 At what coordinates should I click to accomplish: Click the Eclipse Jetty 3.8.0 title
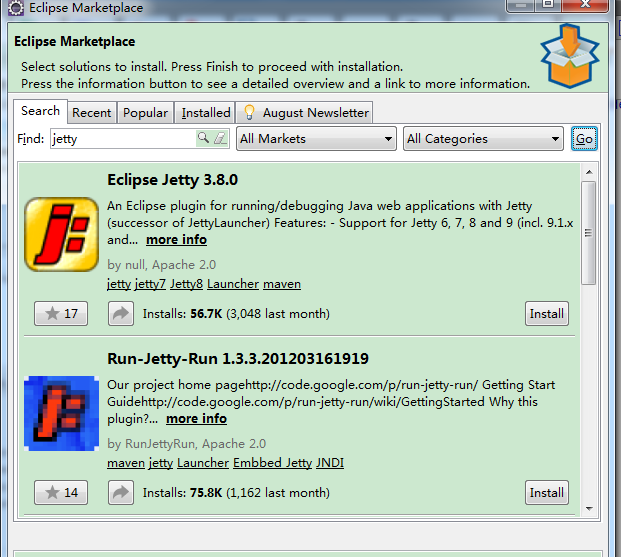point(172,179)
